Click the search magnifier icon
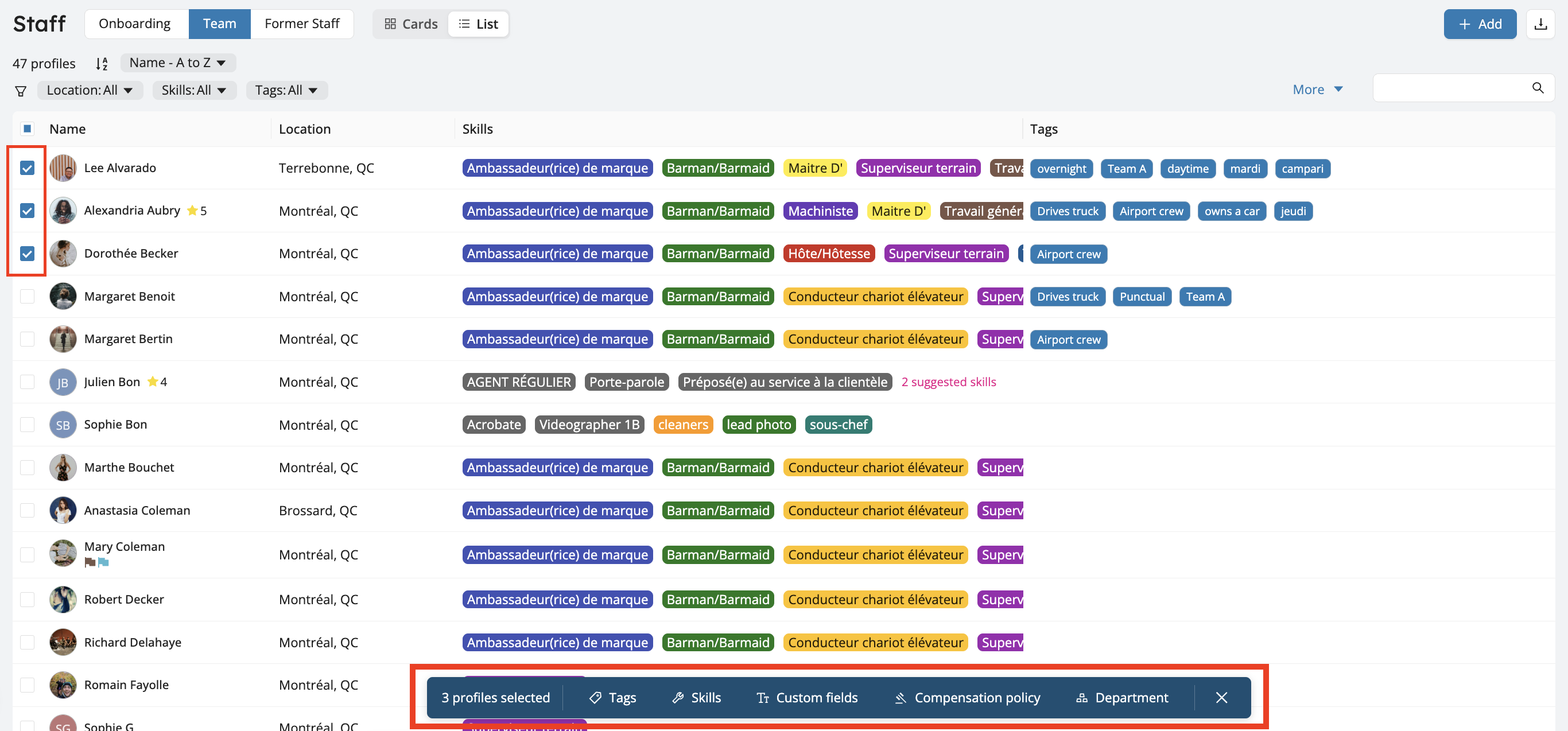The image size is (1568, 731). tap(1538, 88)
